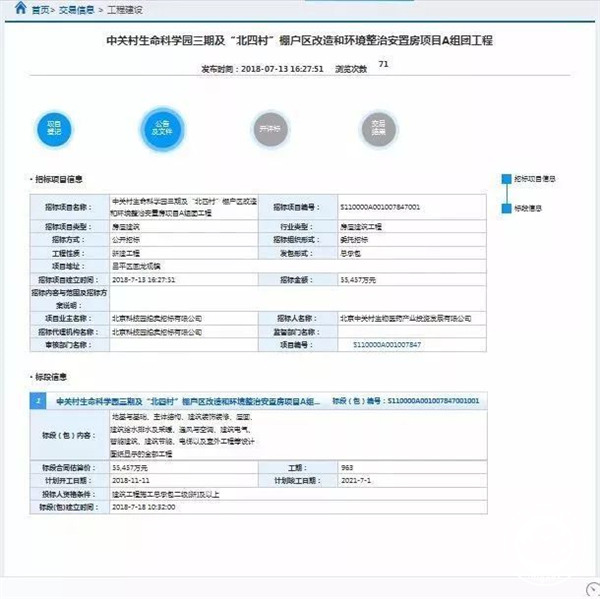This screenshot has width=600, height=599.
Task: Click the 新建工程 project nature cell
Action: click(x=184, y=253)
